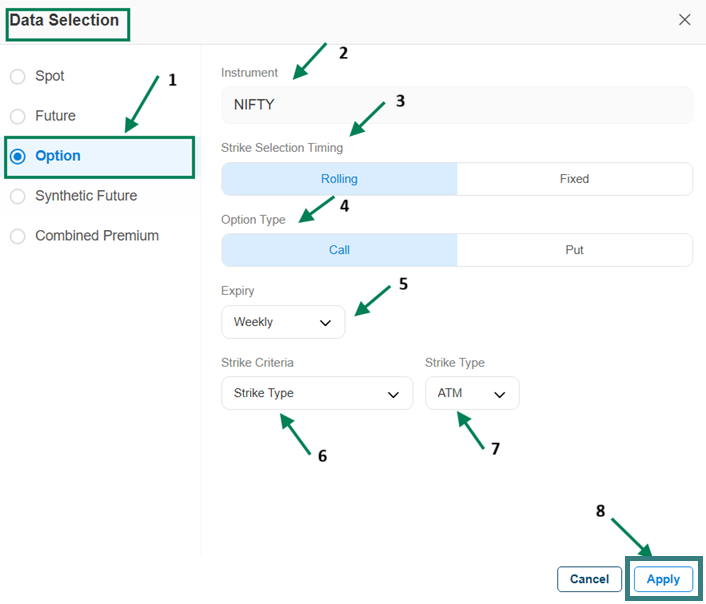Open the Strike Criteria dropdown
This screenshot has width=706, height=604.
[x=316, y=393]
